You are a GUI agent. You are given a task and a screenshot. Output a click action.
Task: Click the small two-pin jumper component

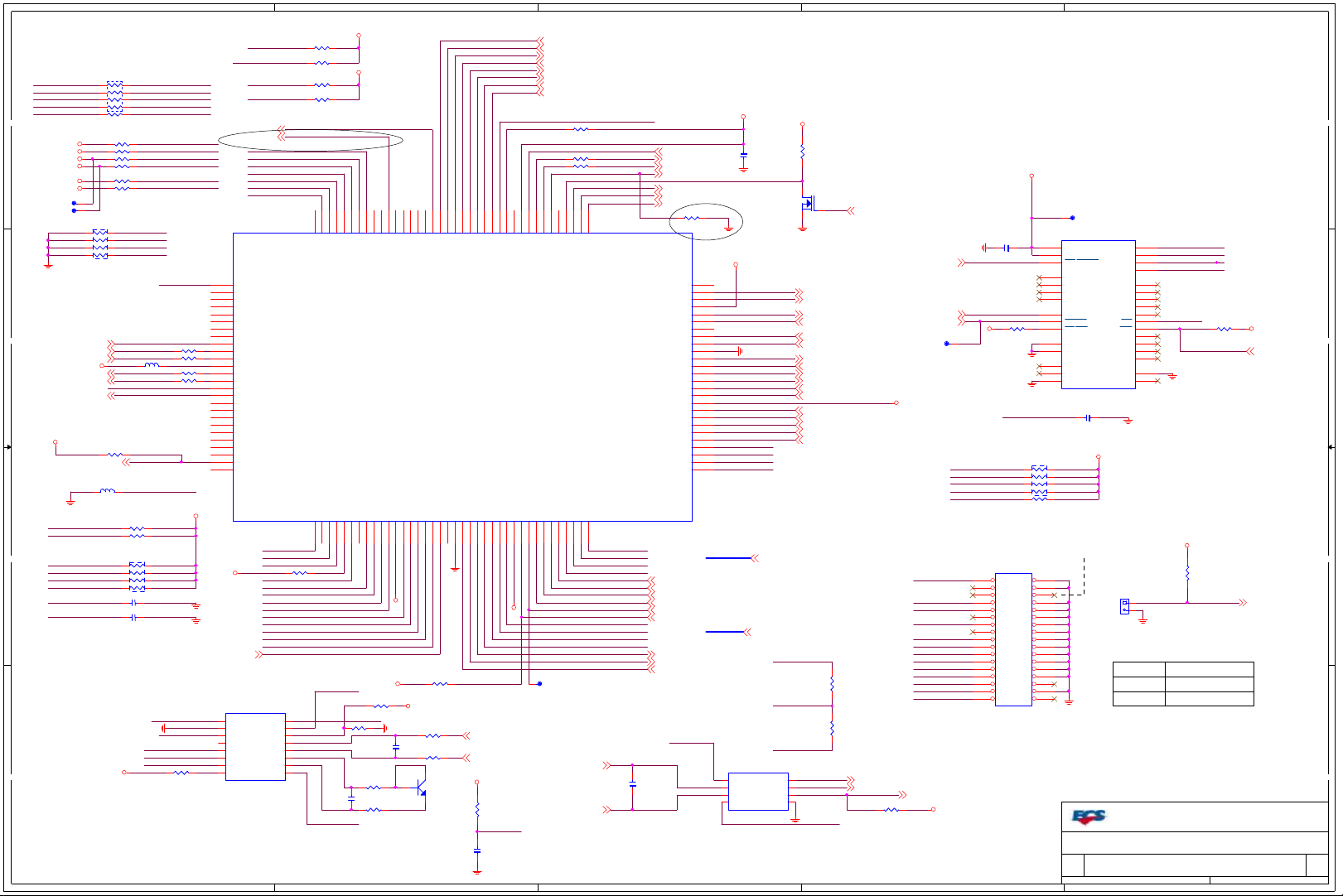[x=1124, y=606]
